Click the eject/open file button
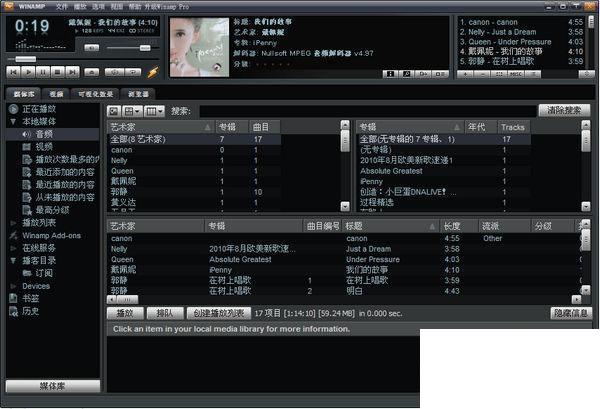The width and height of the screenshot is (600, 409). coord(91,72)
